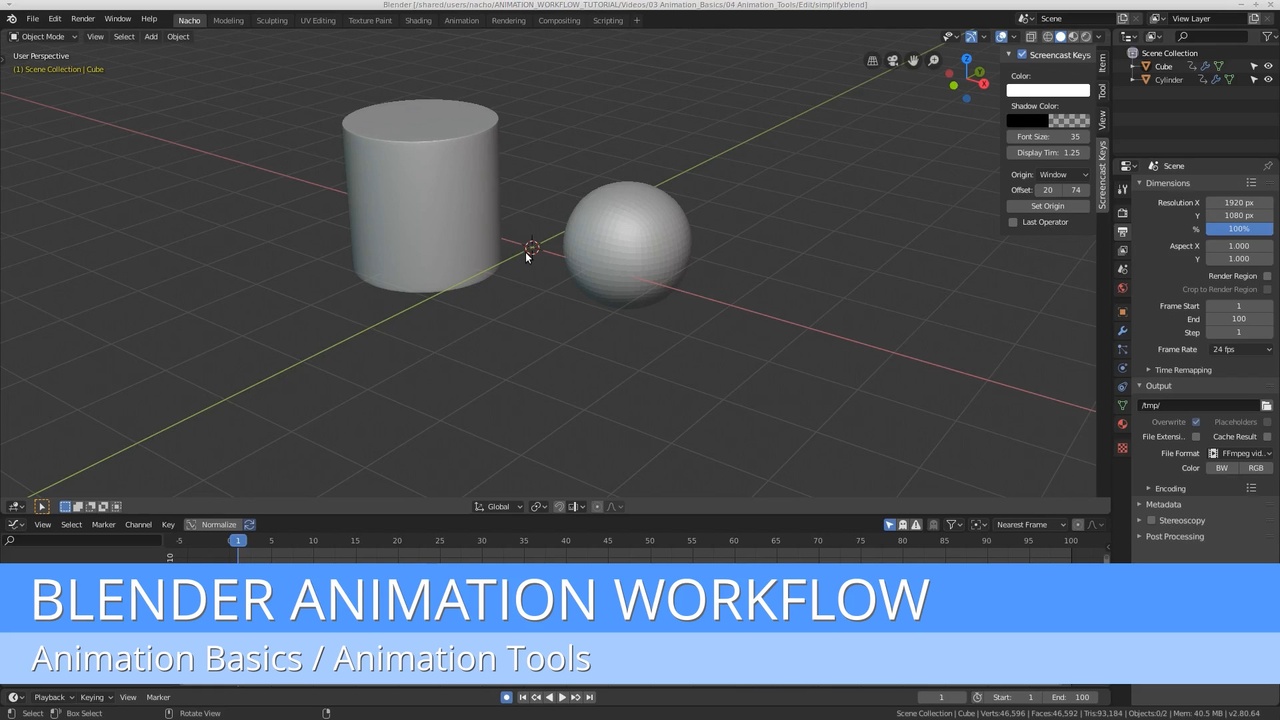Open the Object Data properties tab icon
The width and height of the screenshot is (1280, 720).
(x=1122, y=405)
